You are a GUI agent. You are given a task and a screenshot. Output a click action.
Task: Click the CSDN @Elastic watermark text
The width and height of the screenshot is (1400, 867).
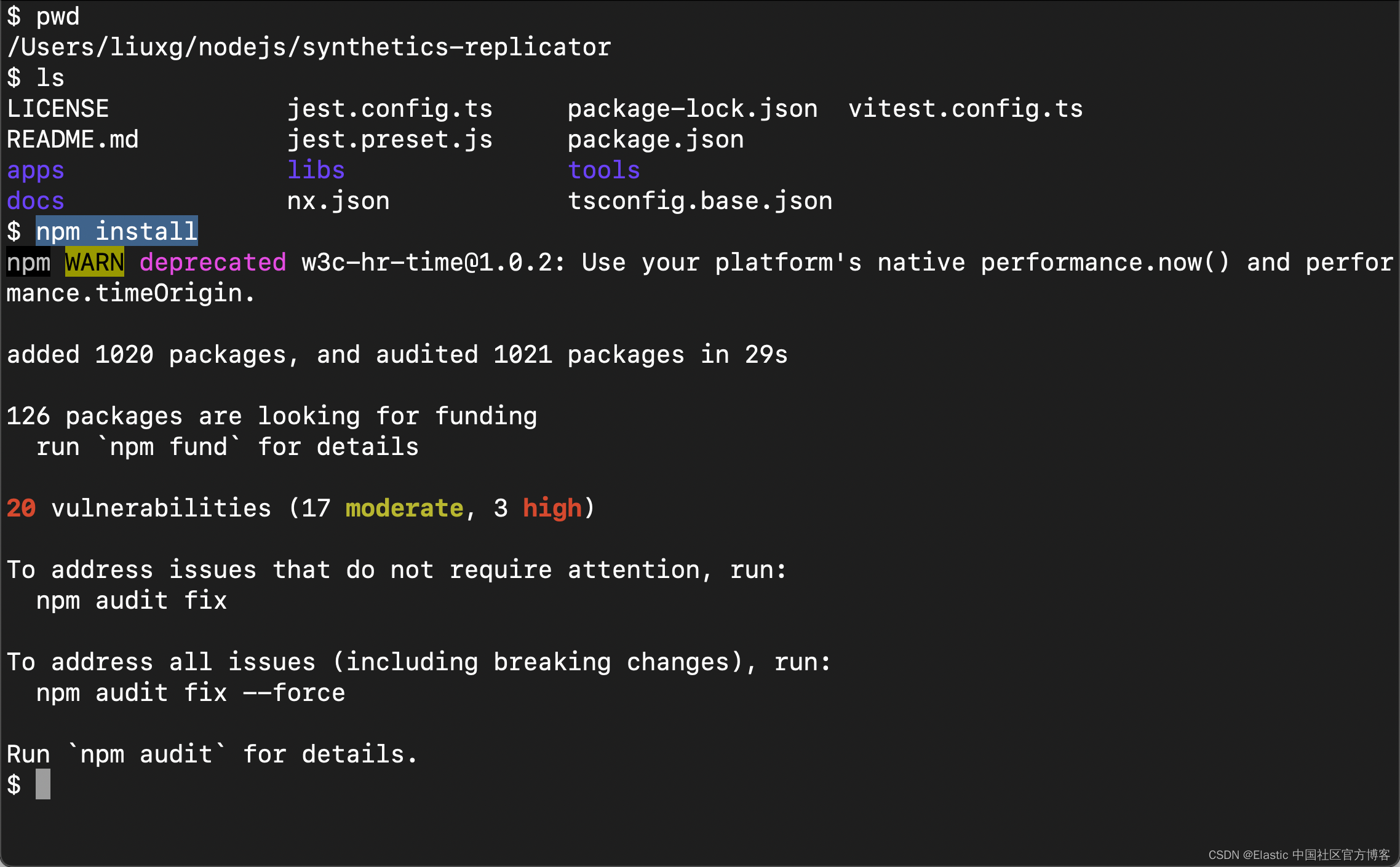tap(1299, 855)
